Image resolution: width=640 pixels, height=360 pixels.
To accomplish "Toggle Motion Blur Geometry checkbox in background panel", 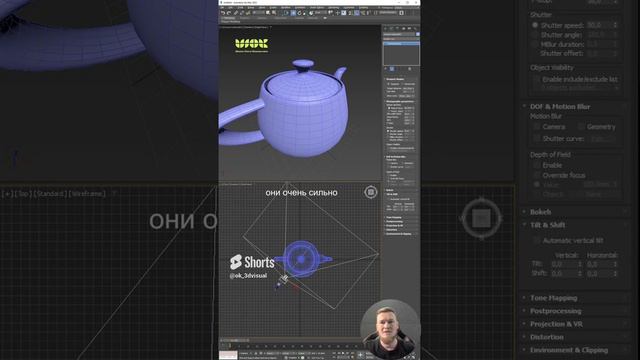I will (x=581, y=127).
